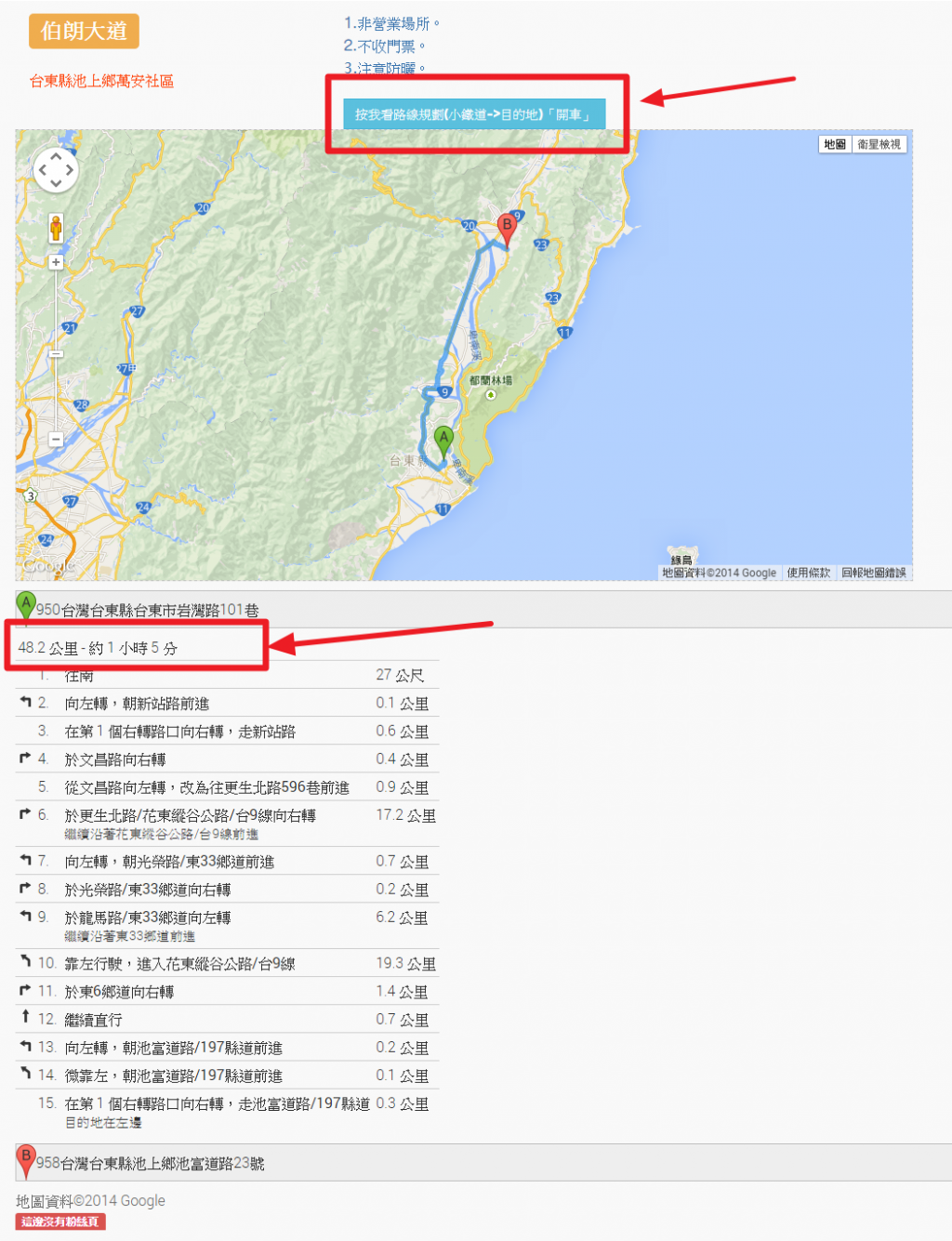Select step 9 於龍馬路/東33鄉道向左轉
The height and width of the screenshot is (1241, 952).
(228, 925)
